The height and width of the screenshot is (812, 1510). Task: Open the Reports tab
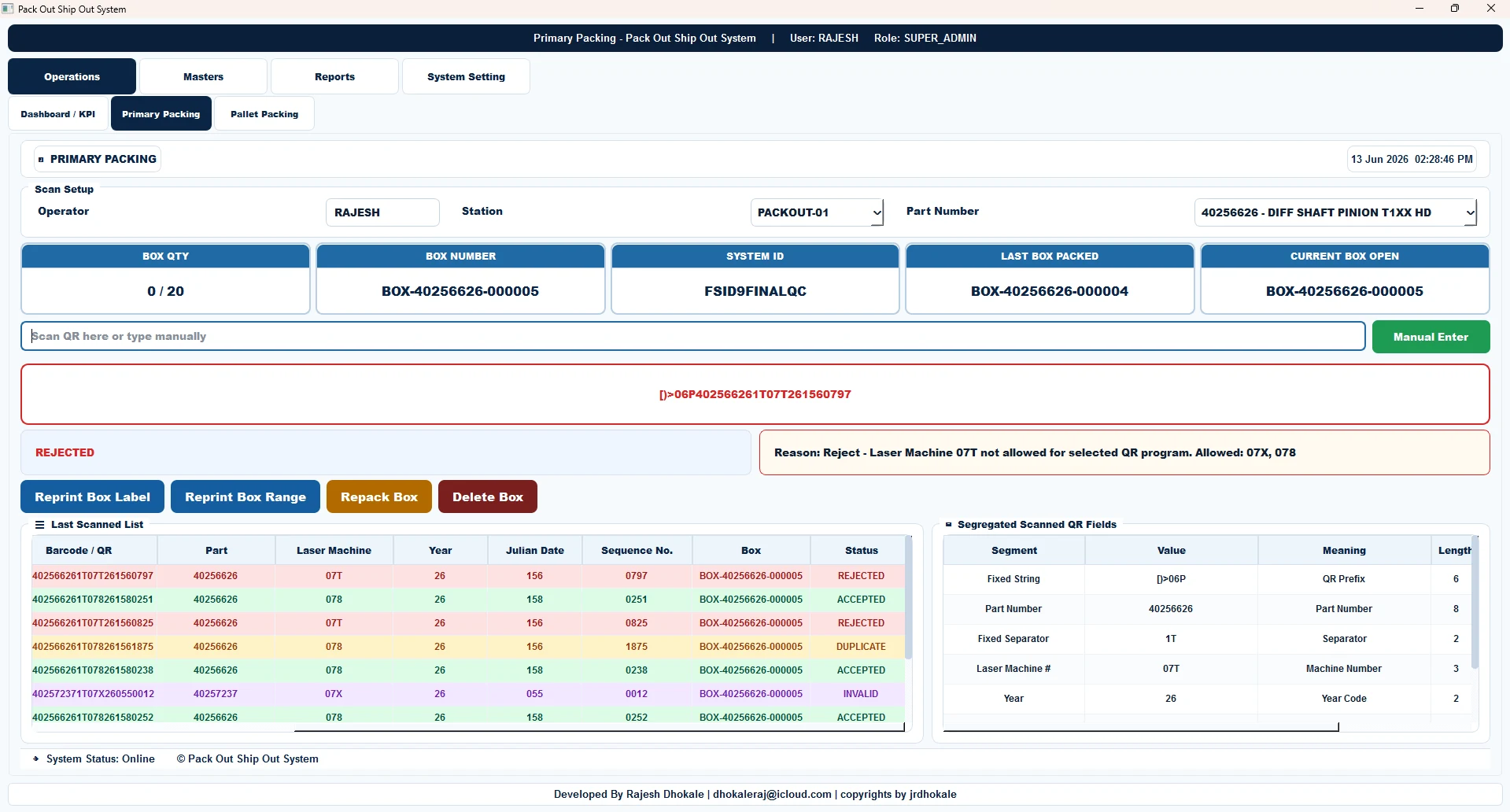[x=334, y=76]
